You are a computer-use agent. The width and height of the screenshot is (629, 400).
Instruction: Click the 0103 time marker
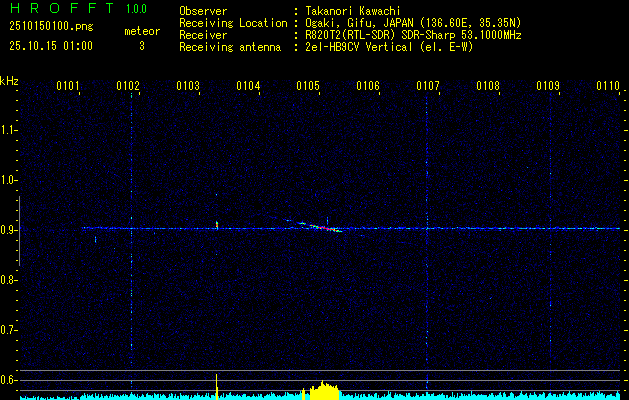pos(188,86)
